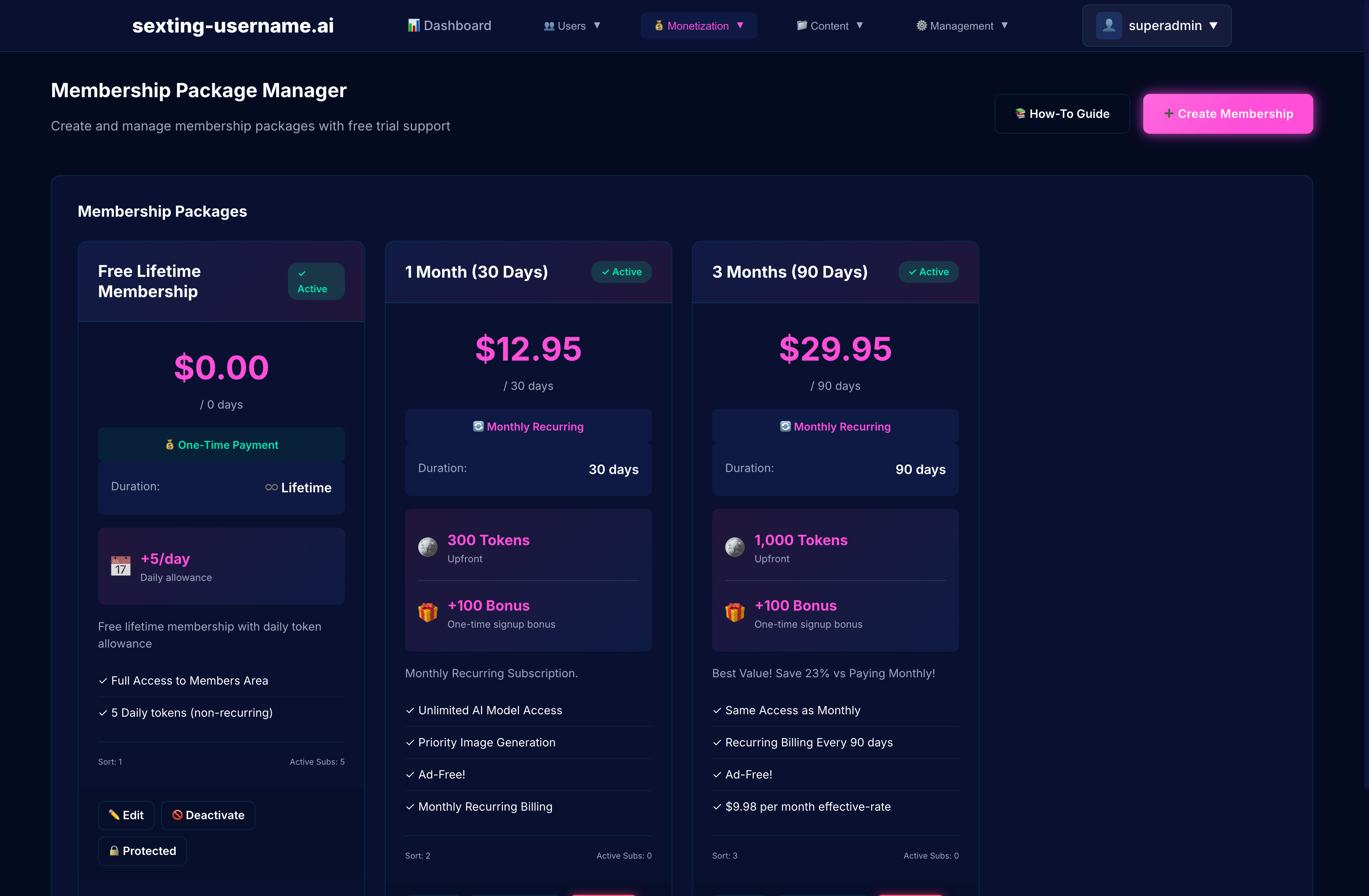This screenshot has width=1369, height=896.
Task: Select the $29.95 price
Action: coord(835,348)
